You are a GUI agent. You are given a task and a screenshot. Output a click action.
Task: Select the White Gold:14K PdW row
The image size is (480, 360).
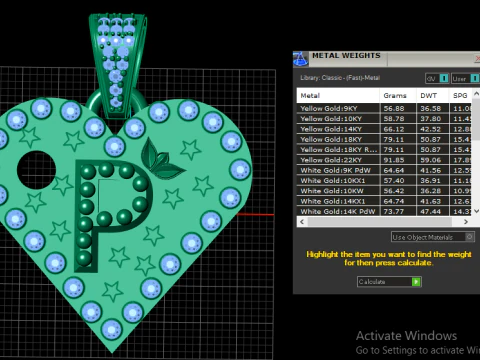(x=384, y=211)
